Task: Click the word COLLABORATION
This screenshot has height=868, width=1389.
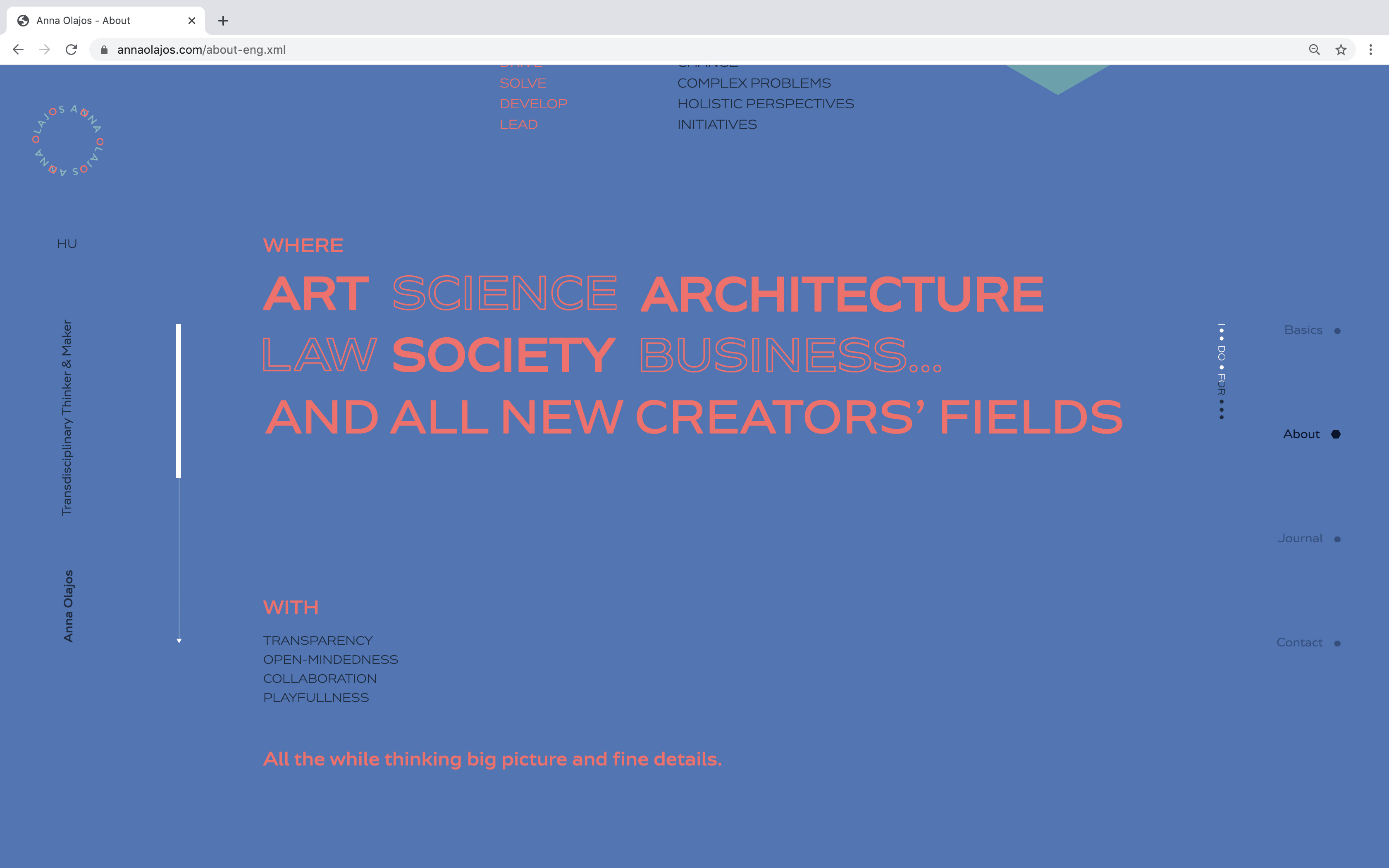Action: (x=320, y=679)
